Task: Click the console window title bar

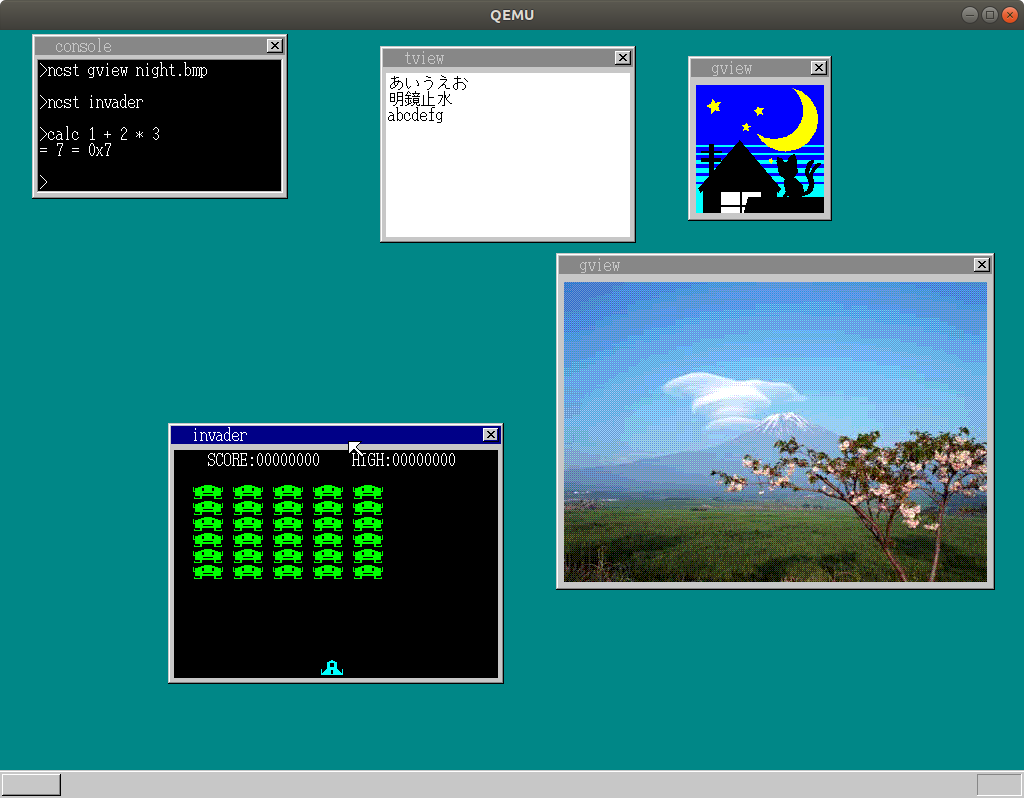Action: point(160,46)
